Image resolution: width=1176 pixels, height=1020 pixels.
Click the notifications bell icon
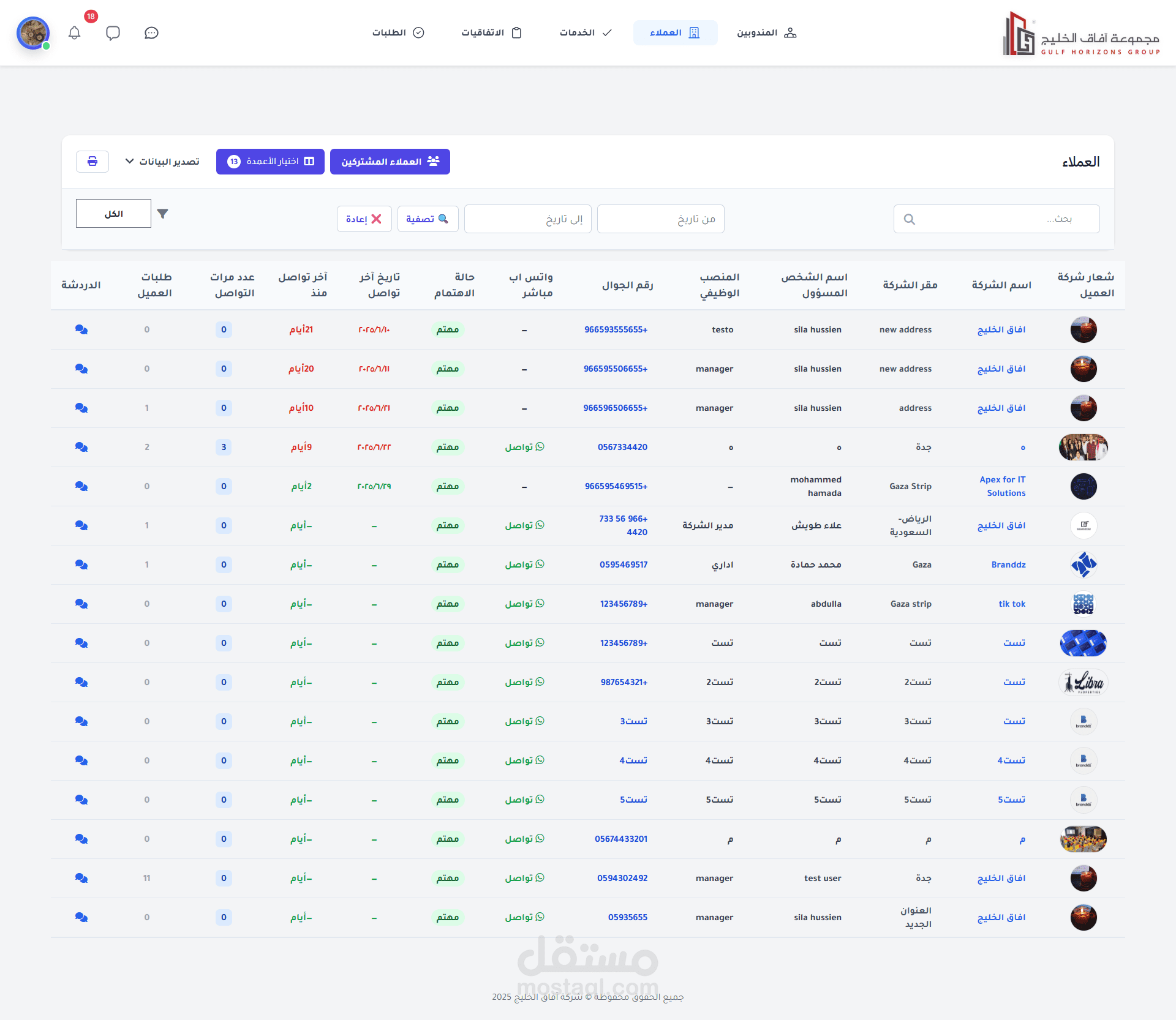(x=75, y=32)
